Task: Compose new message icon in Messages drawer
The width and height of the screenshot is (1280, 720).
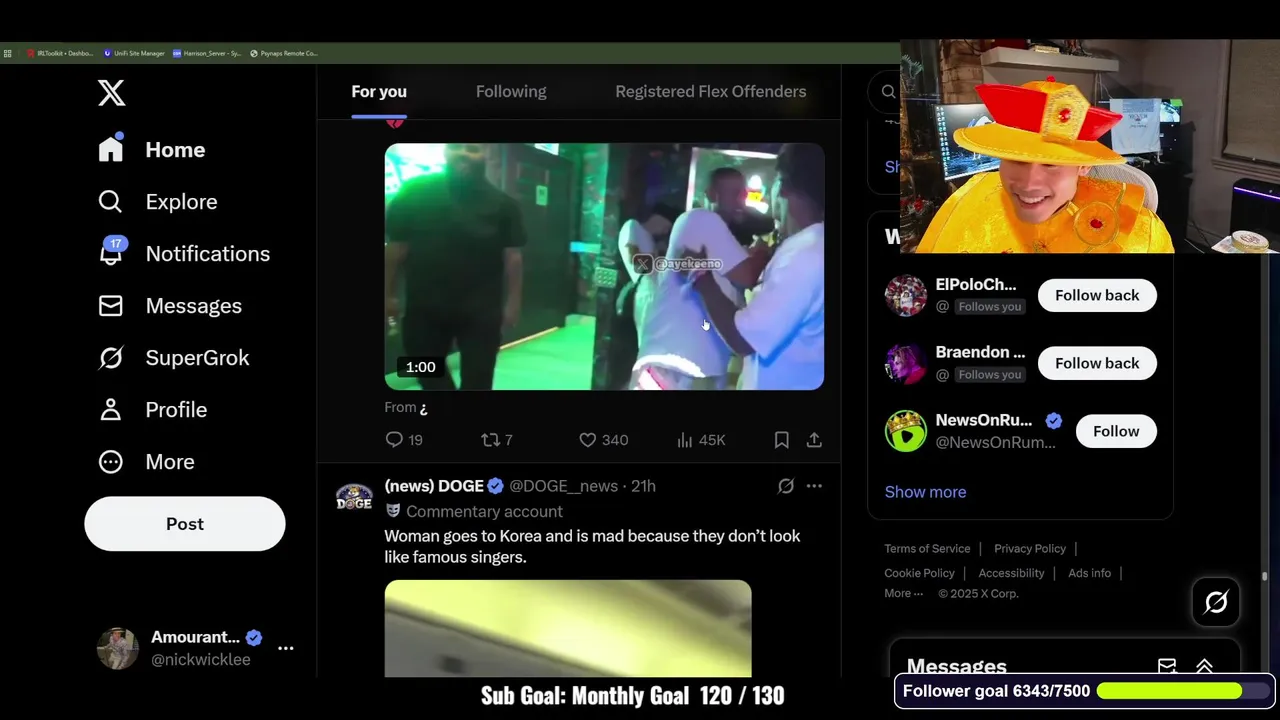Action: (1166, 666)
